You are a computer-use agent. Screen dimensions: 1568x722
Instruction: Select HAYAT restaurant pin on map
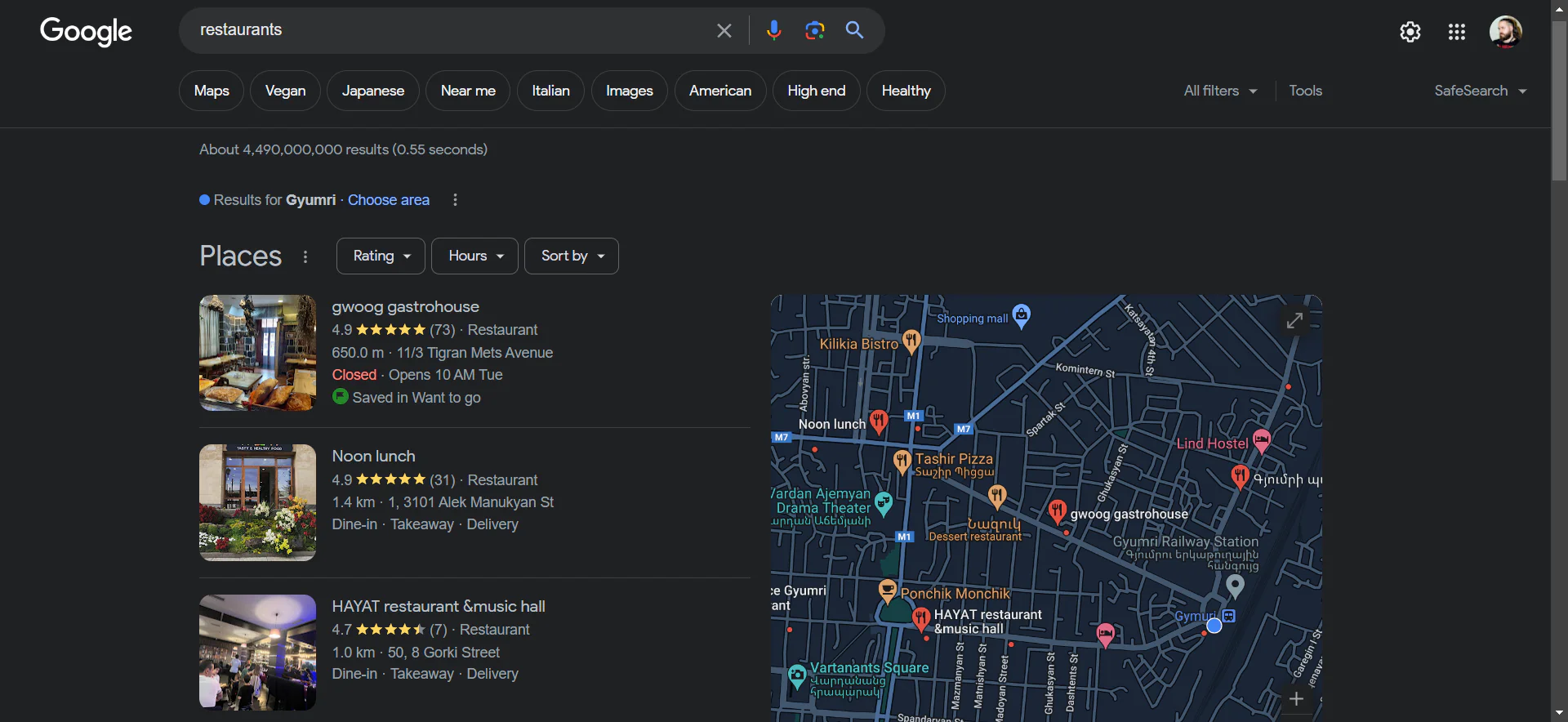[x=921, y=618]
